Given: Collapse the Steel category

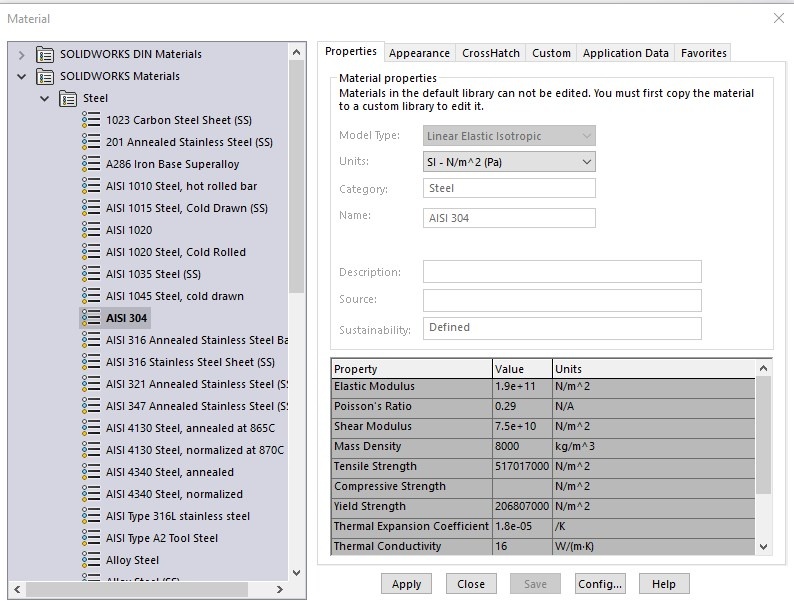Looking at the screenshot, I should [45, 98].
